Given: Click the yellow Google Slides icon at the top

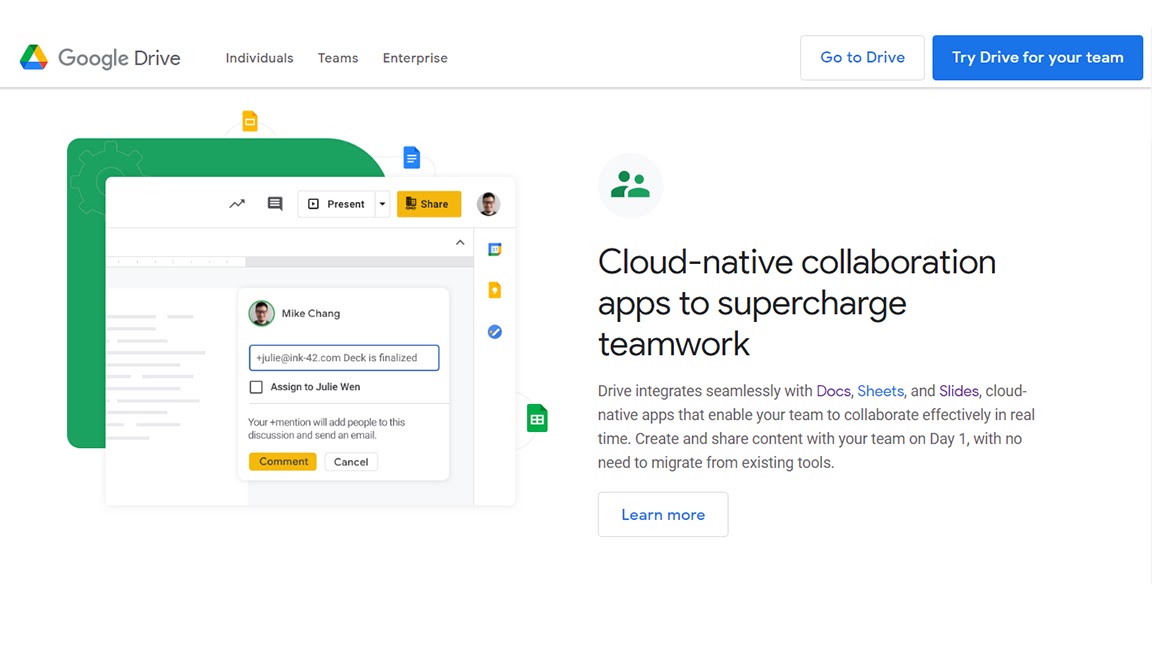Looking at the screenshot, I should pyautogui.click(x=249, y=120).
